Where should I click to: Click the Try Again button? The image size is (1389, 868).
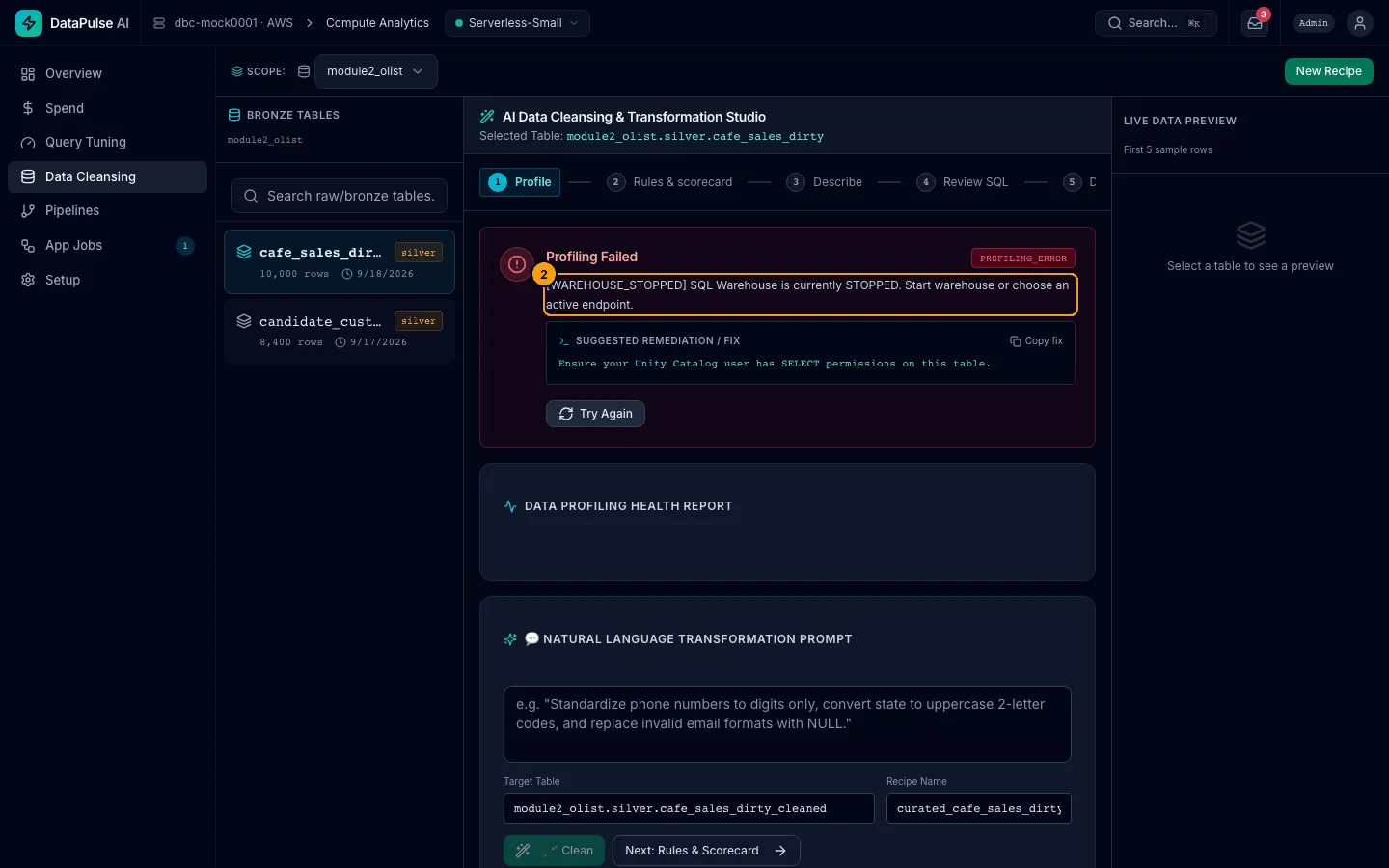(595, 414)
